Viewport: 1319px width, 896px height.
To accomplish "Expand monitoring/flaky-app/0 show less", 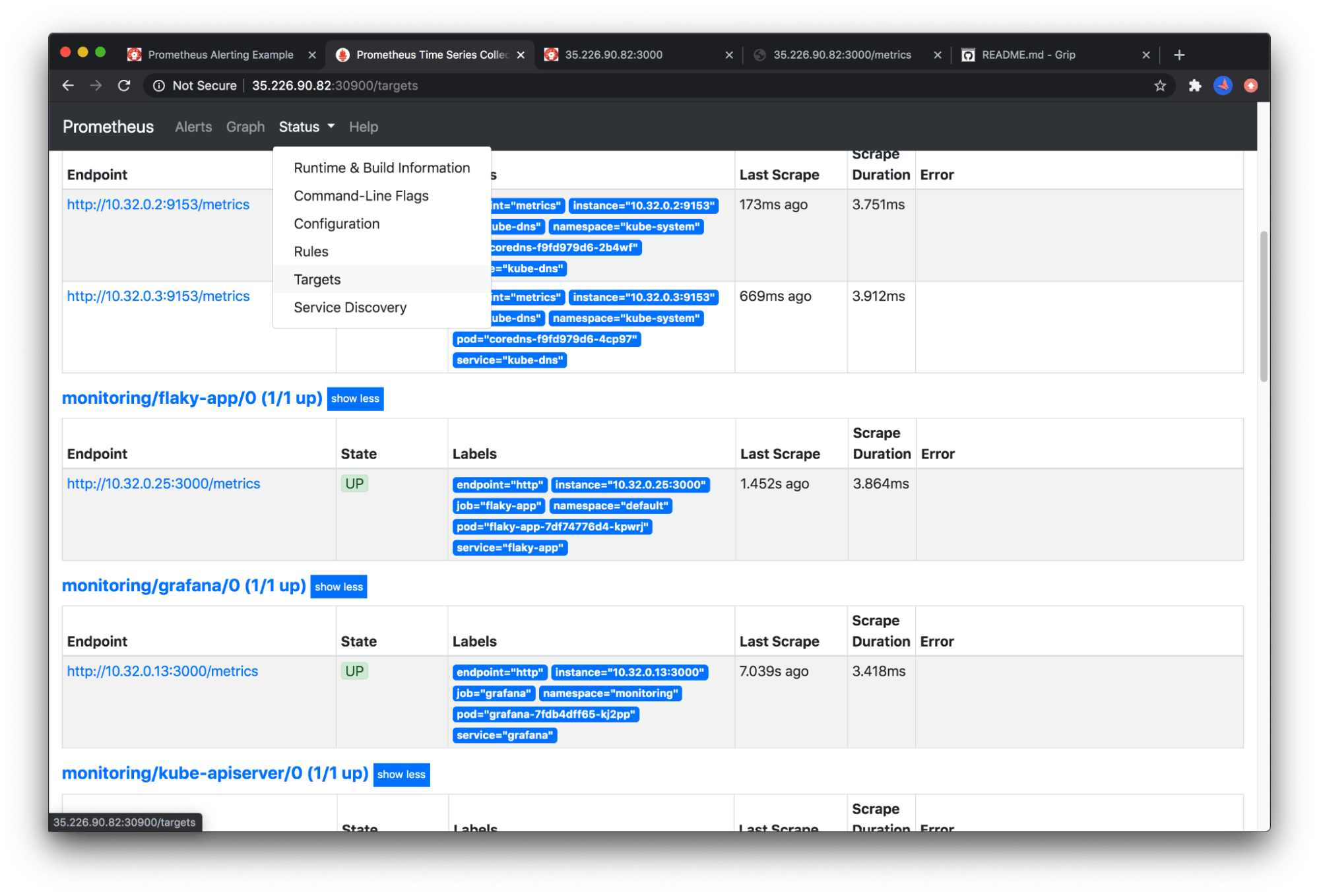I will [x=355, y=398].
